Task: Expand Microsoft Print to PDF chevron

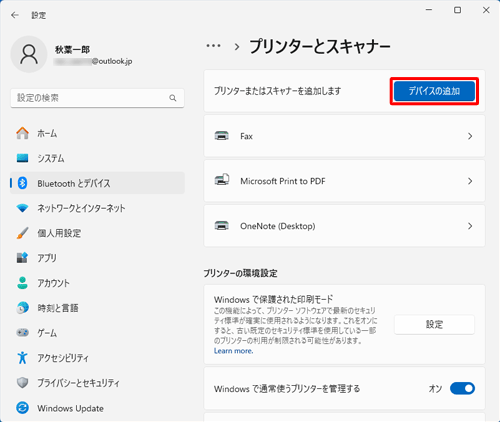Action: pyautogui.click(x=470, y=181)
